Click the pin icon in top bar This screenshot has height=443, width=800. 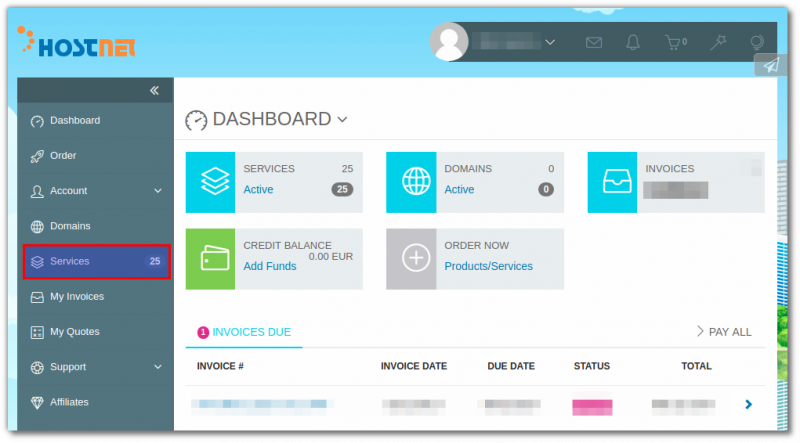pos(718,42)
